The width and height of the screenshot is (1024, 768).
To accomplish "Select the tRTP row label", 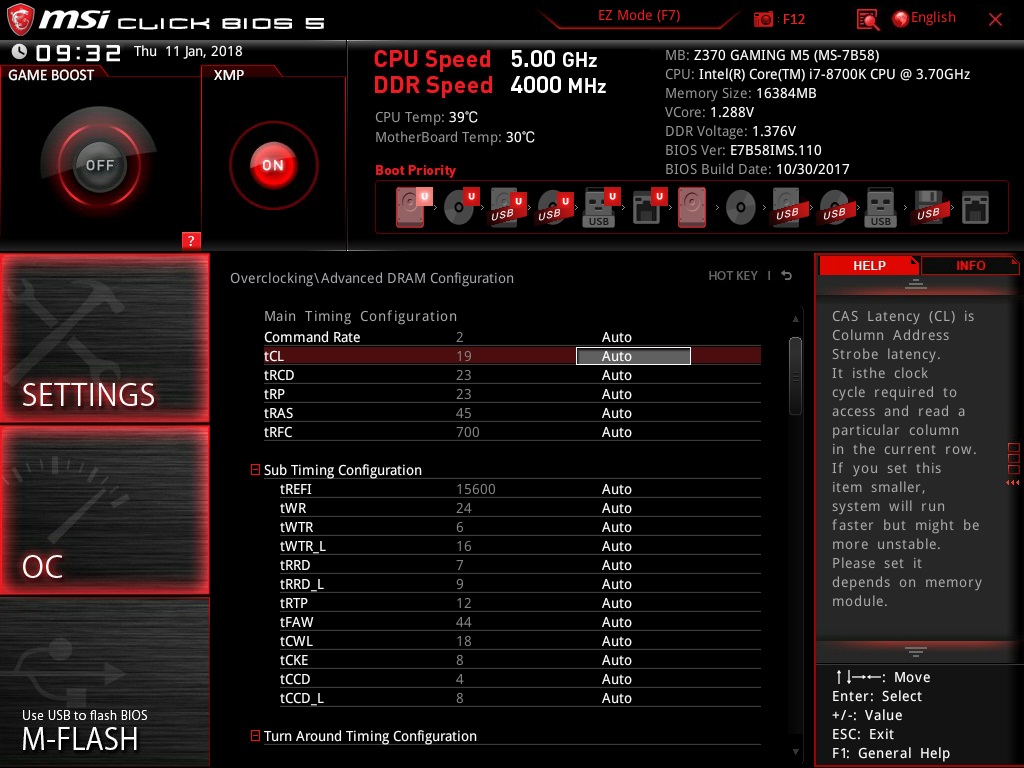I will [x=293, y=603].
